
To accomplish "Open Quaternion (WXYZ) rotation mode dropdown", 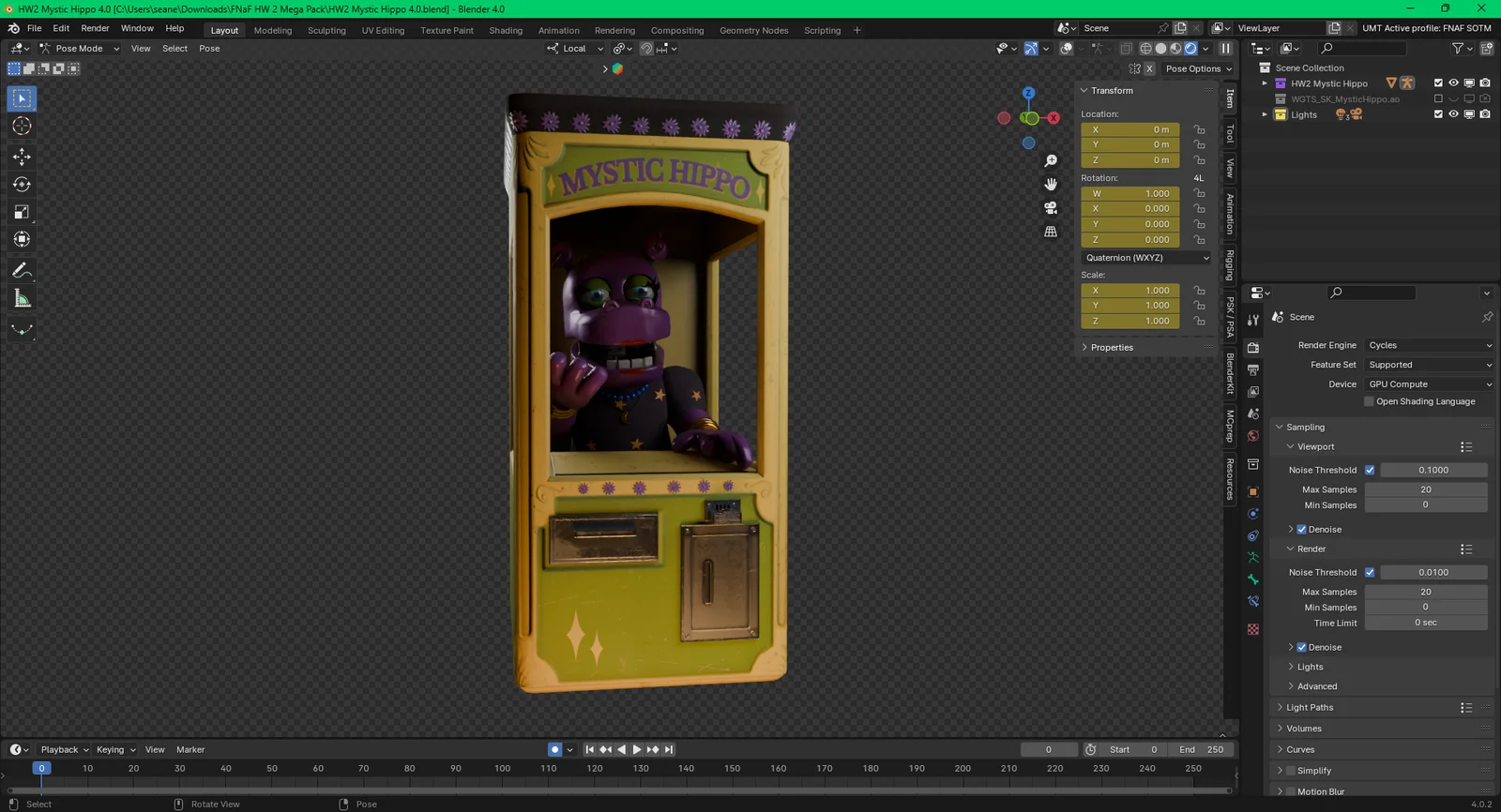I will click(x=1146, y=258).
